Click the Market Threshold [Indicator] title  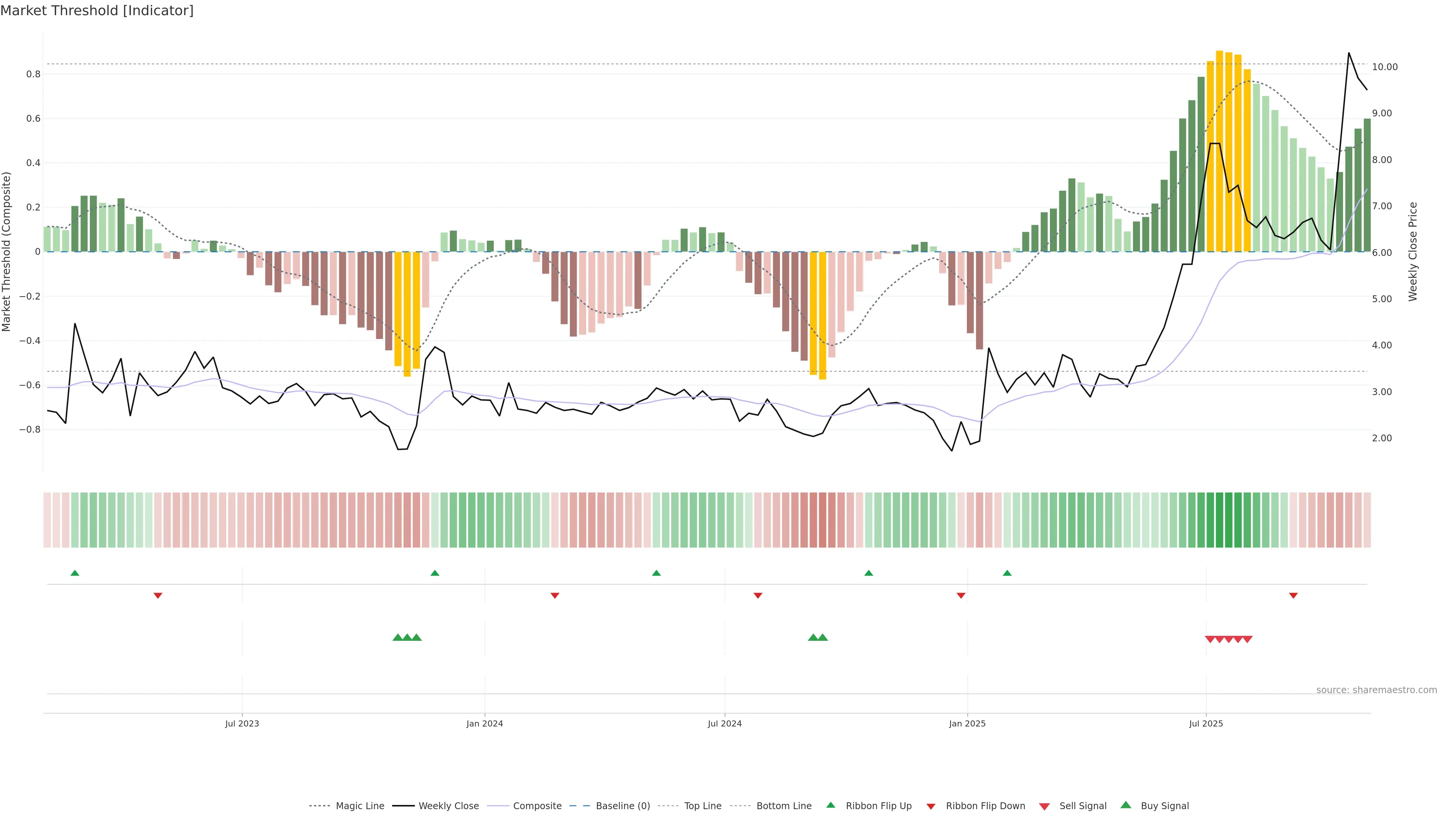click(x=97, y=11)
